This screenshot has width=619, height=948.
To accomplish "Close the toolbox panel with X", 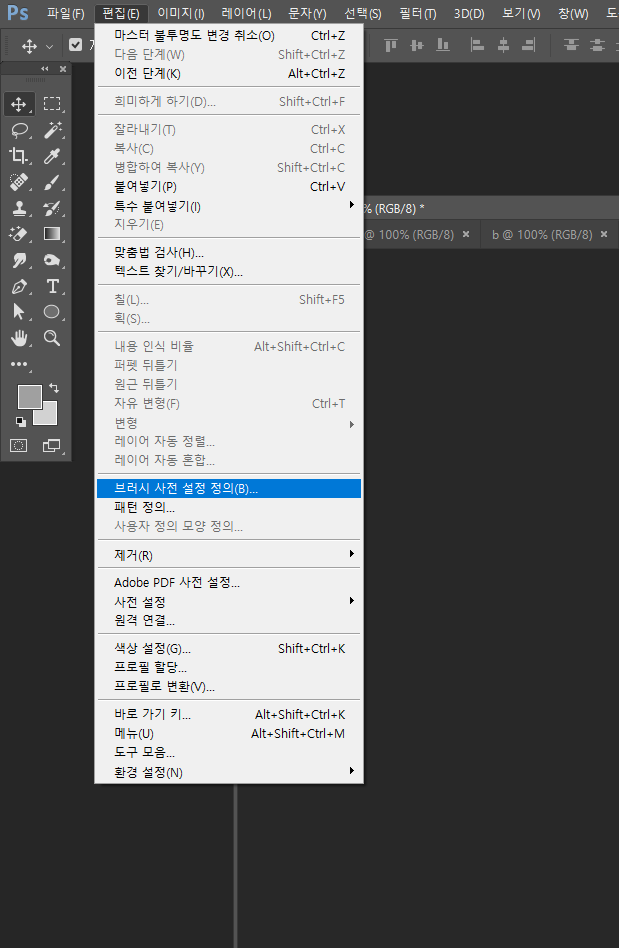I will tap(63, 69).
